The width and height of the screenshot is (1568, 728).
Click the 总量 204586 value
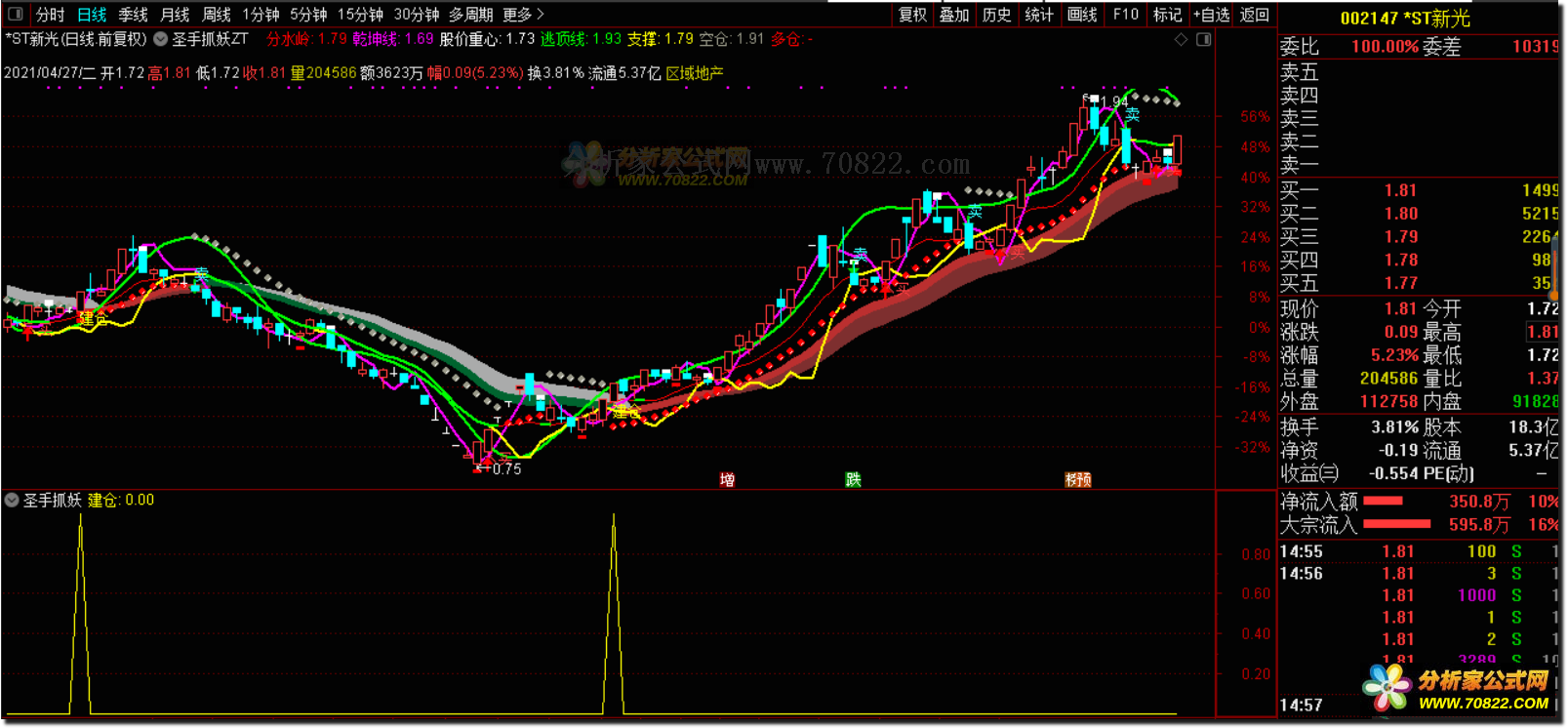(1388, 379)
